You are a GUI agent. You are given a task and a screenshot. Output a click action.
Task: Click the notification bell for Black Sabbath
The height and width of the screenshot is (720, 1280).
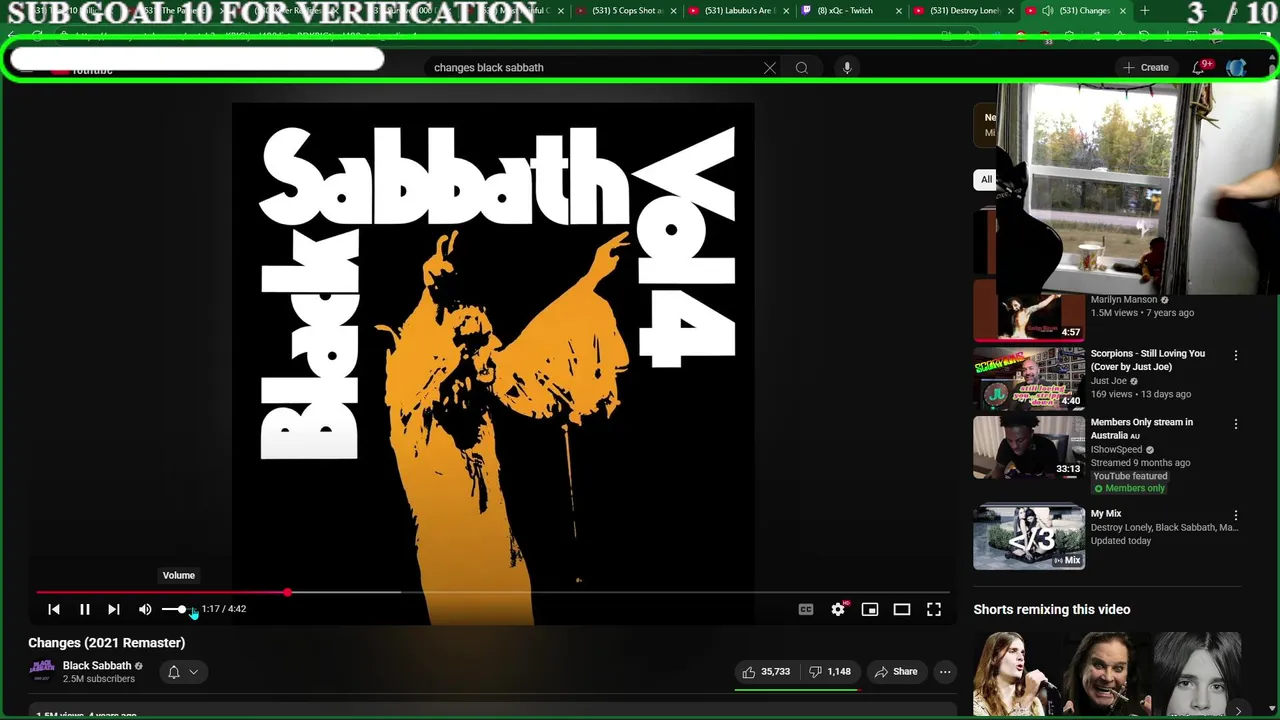[173, 672]
